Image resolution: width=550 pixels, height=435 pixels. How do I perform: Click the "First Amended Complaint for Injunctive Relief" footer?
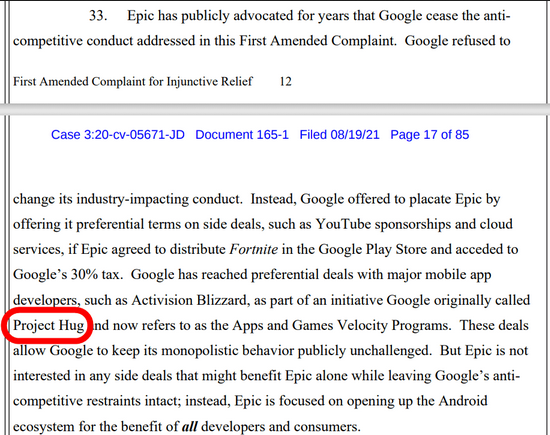(133, 82)
